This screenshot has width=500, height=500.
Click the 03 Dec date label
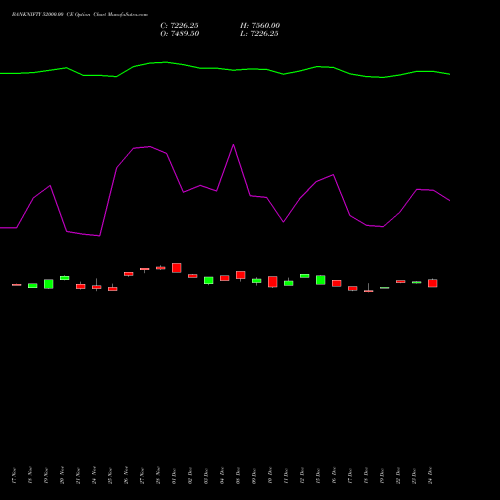[206, 476]
